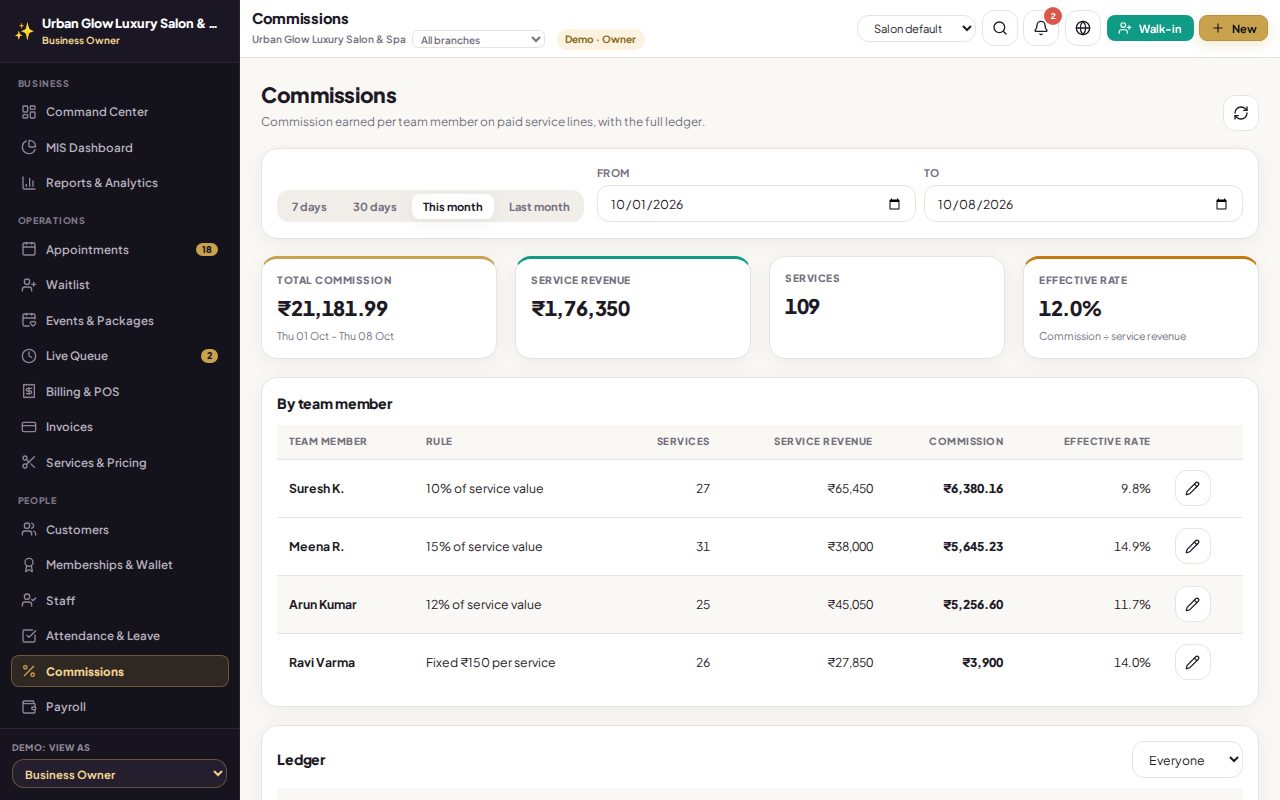The image size is (1280, 800).
Task: Open Command Center from sidebar
Action: [120, 112]
